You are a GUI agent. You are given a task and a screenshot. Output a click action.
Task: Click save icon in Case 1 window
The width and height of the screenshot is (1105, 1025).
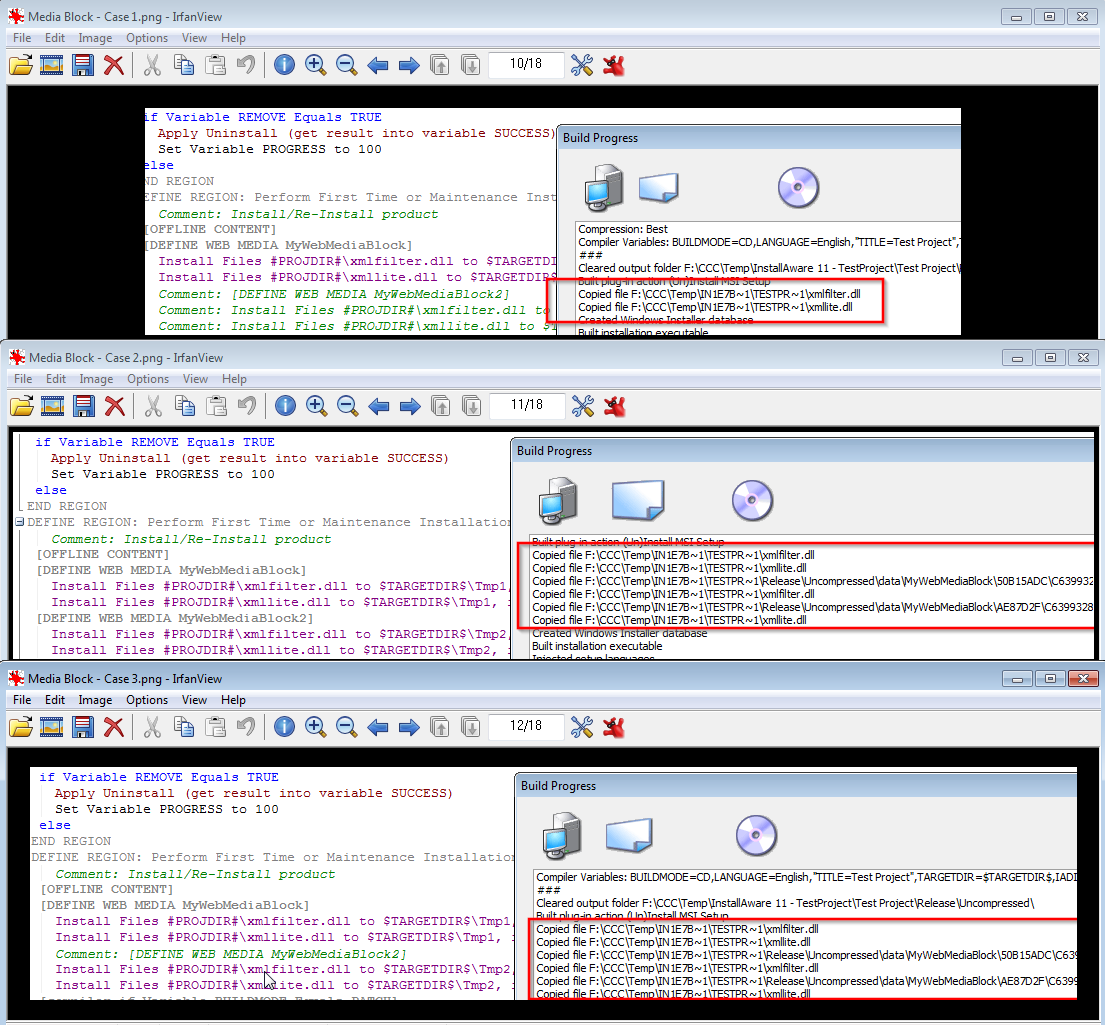[82, 66]
